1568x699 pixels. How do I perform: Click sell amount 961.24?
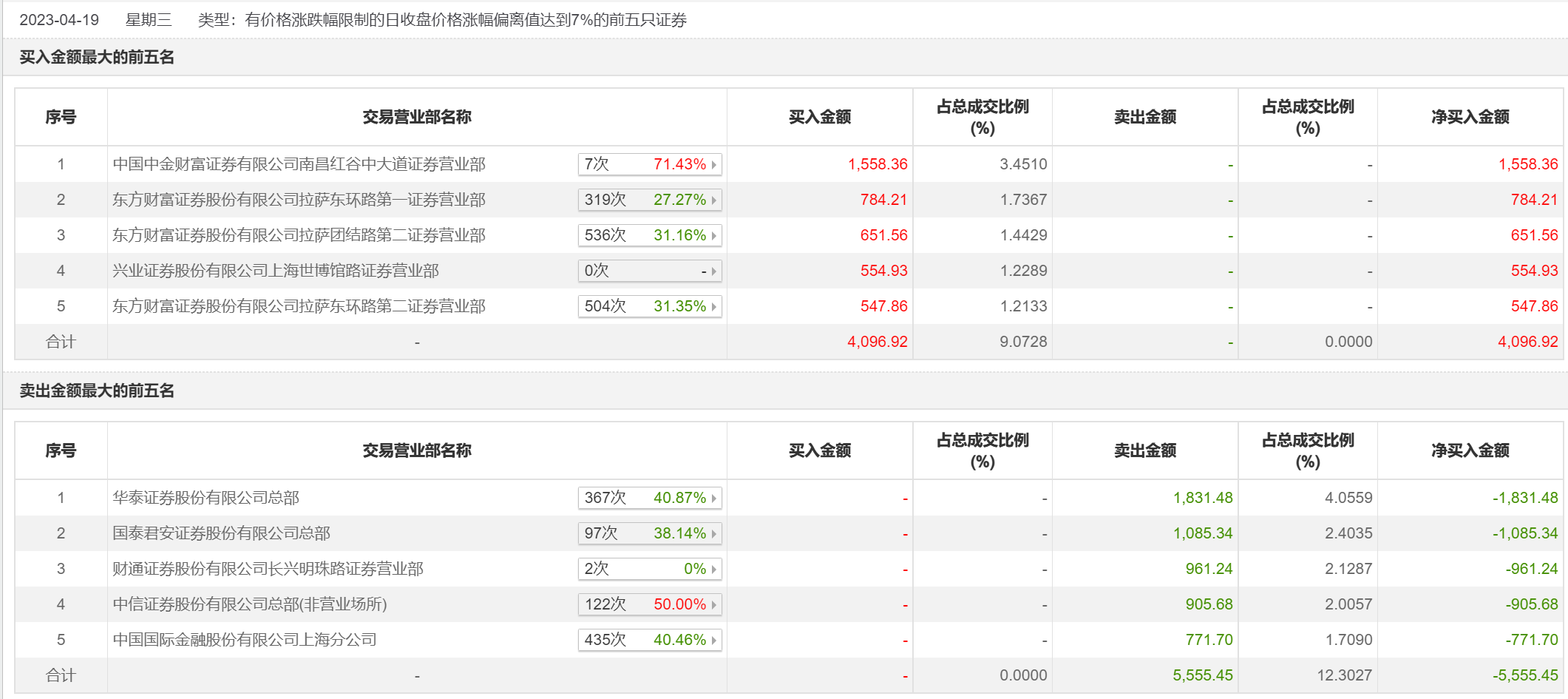pyautogui.click(x=1209, y=569)
